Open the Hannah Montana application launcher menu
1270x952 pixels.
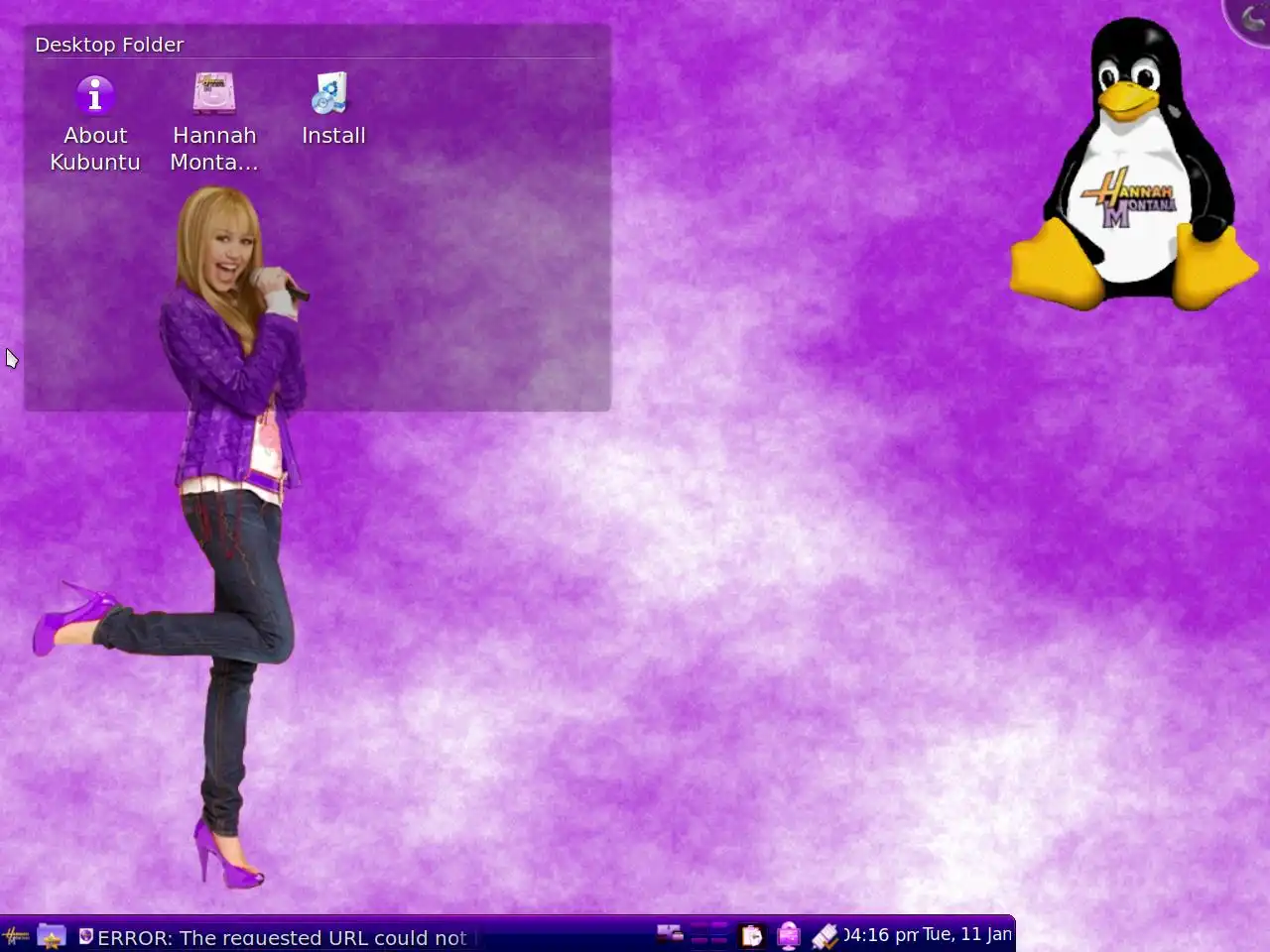pyautogui.click(x=16, y=935)
